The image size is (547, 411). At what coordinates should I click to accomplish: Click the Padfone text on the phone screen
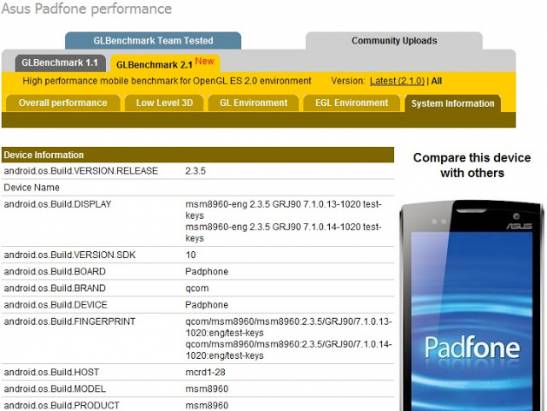(x=472, y=348)
